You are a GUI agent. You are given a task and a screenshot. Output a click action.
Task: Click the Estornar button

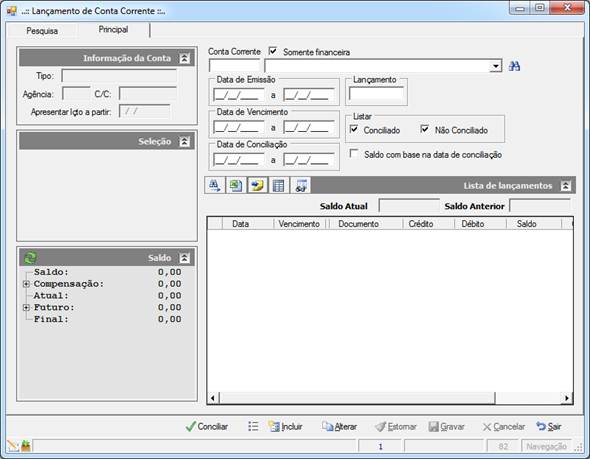tap(396, 426)
